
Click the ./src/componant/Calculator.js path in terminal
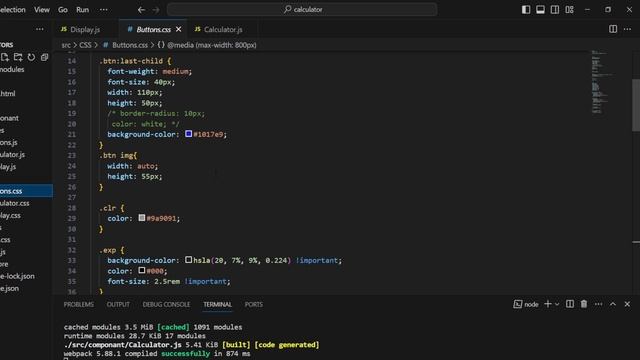click(x=123, y=345)
